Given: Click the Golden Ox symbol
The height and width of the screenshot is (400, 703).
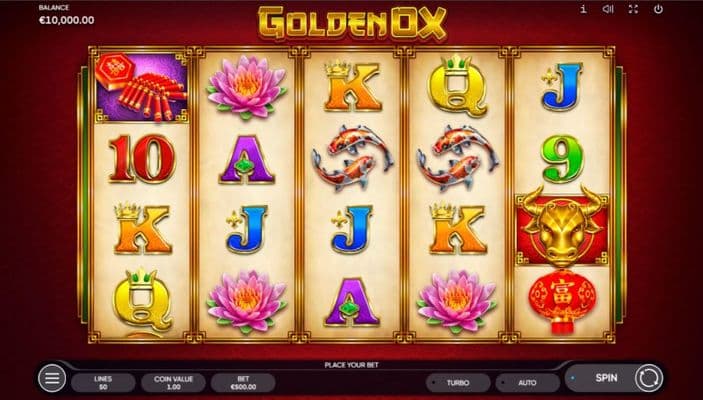Looking at the screenshot, I should pyautogui.click(x=562, y=227).
